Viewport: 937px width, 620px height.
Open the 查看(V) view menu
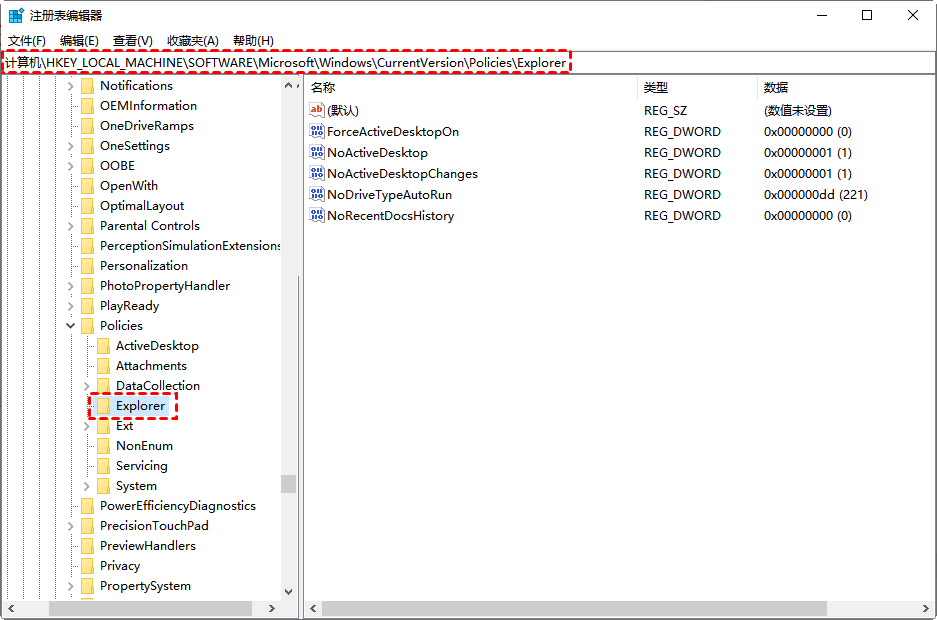coord(133,40)
